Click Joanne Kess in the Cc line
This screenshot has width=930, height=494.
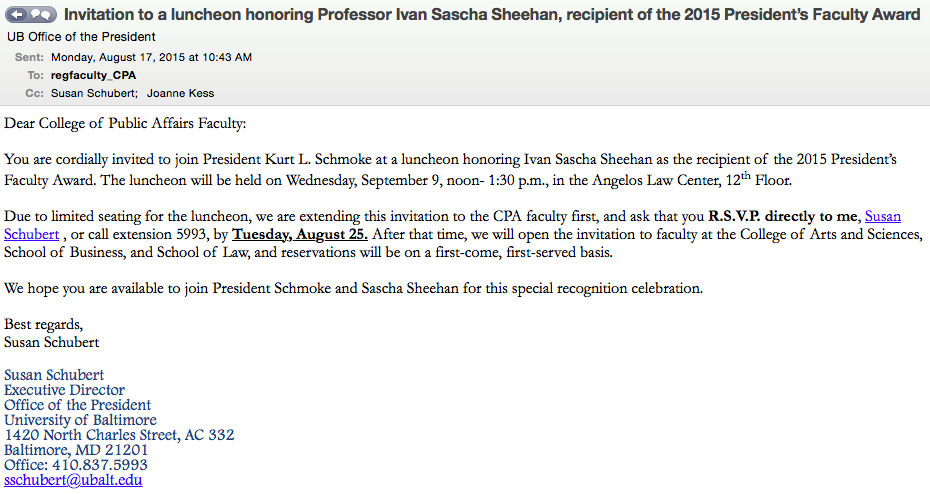[x=180, y=93]
